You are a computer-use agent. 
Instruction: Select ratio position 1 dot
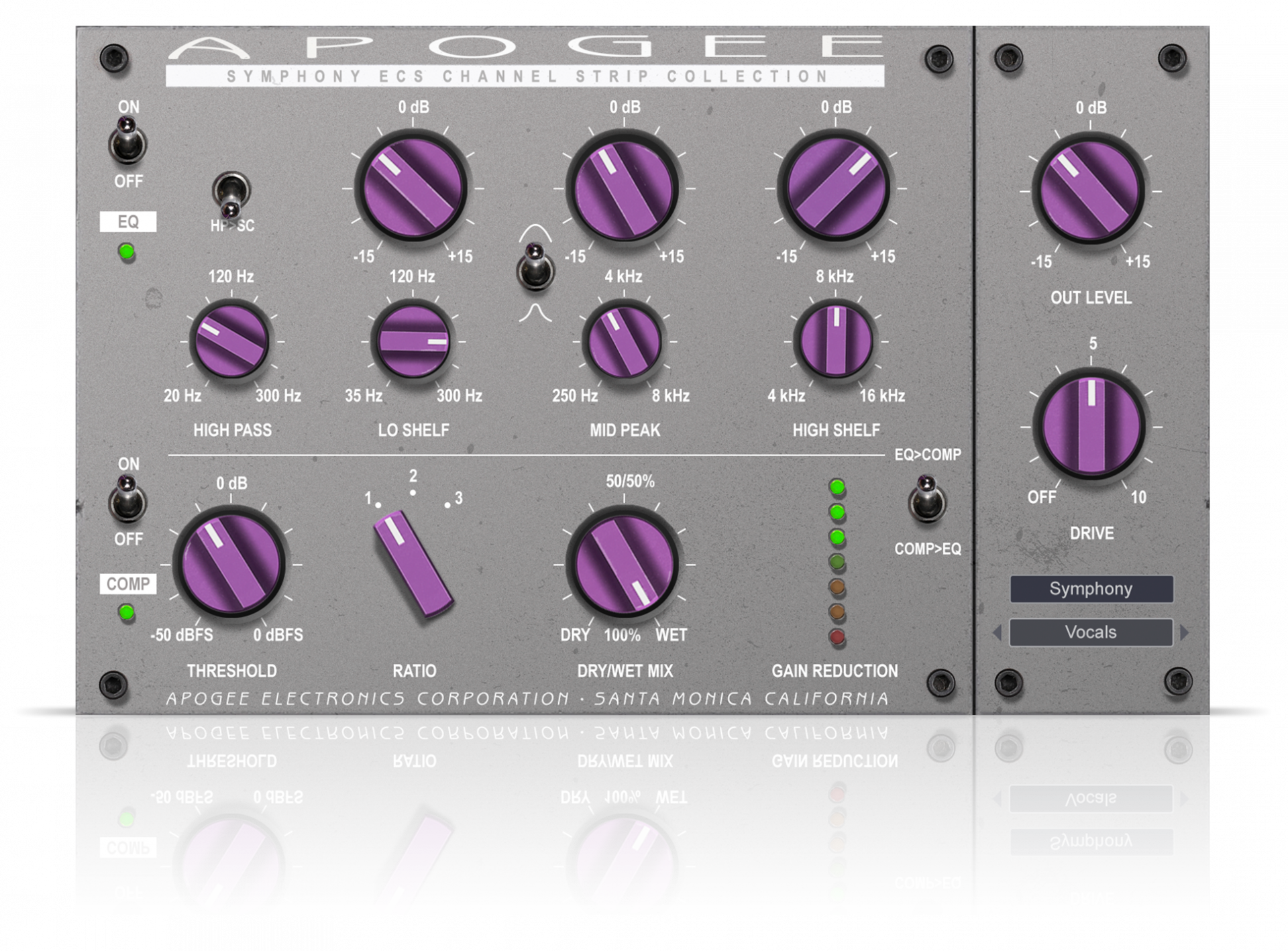[x=378, y=505]
